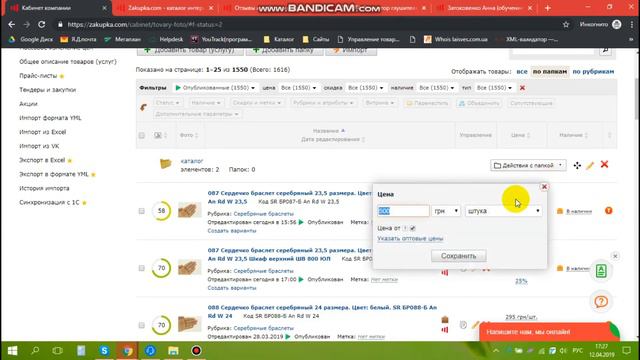Open Тендеры и закупки in the sidebar

pos(47,90)
